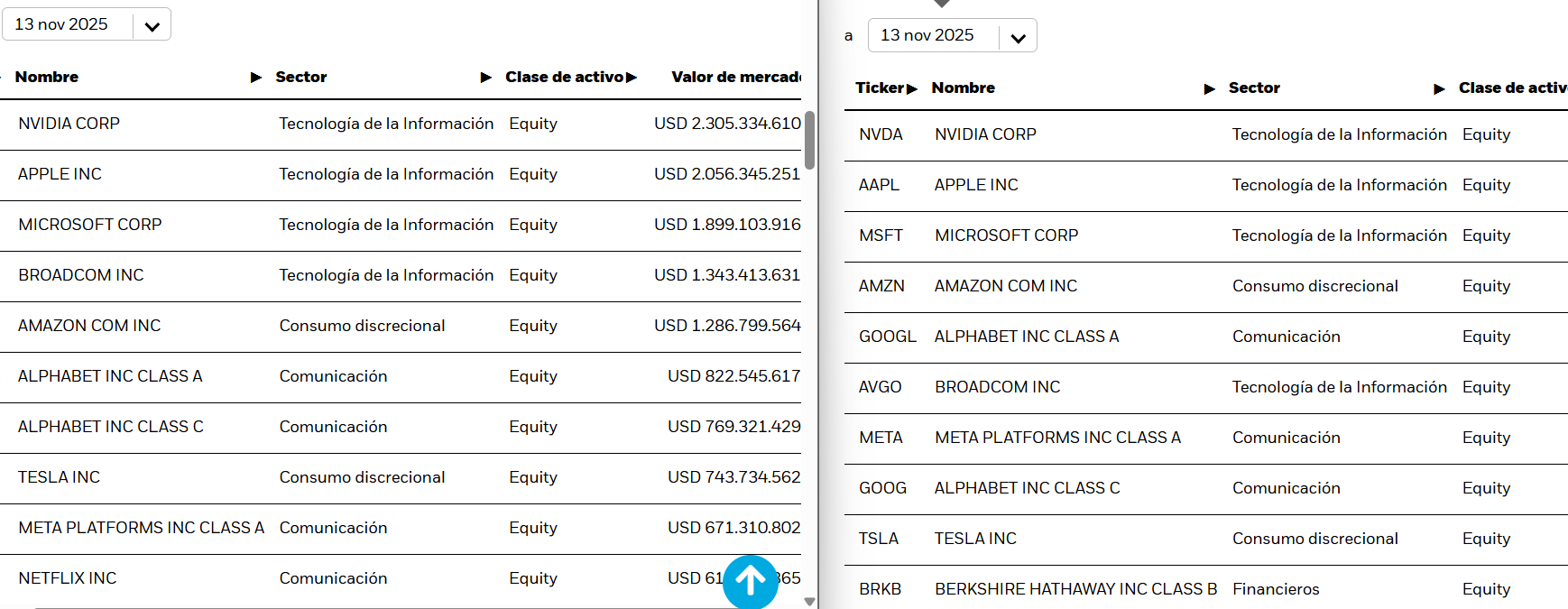Expand the right date picker chevron

[x=1019, y=37]
